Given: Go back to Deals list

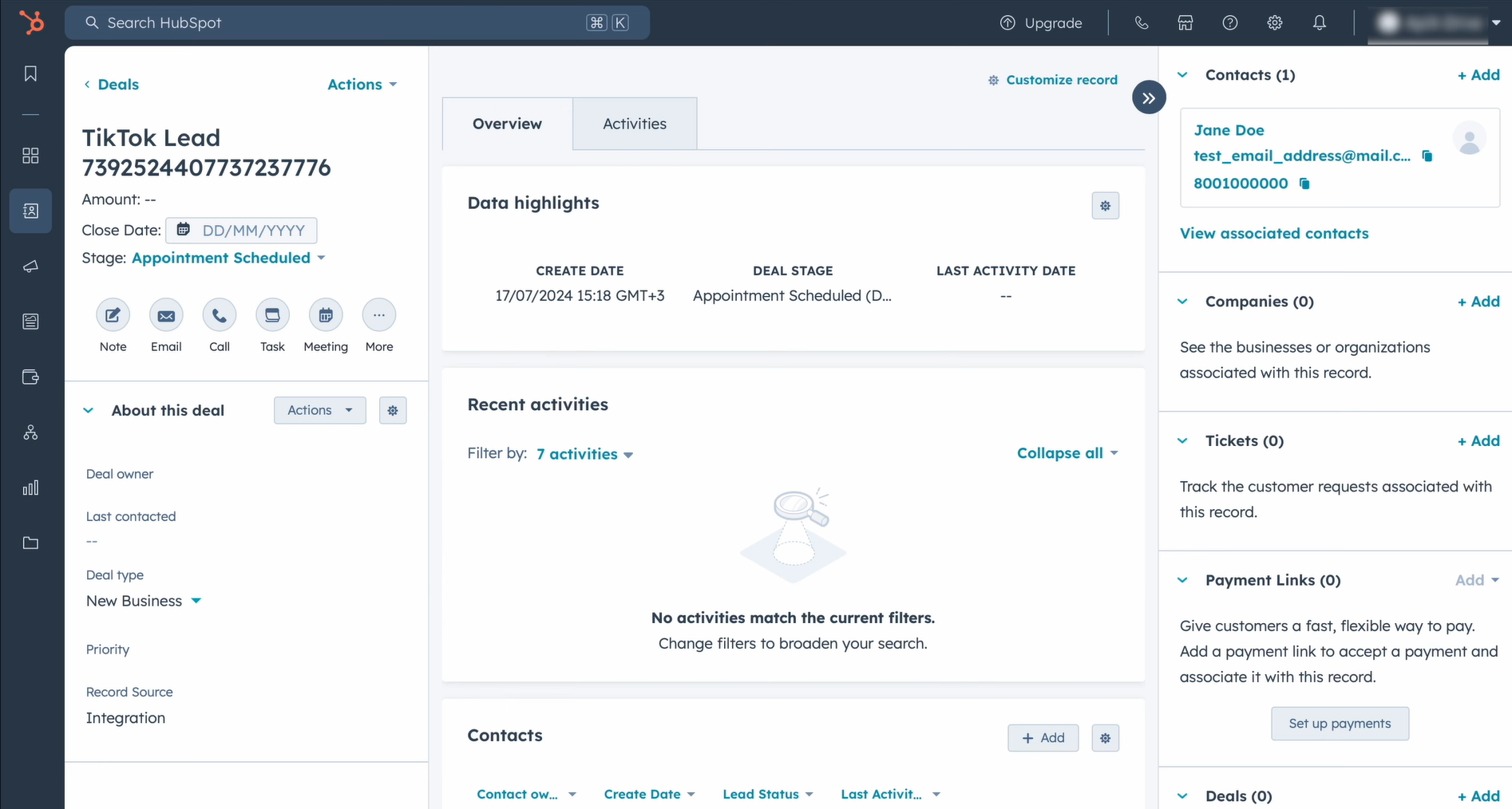Looking at the screenshot, I should [111, 85].
